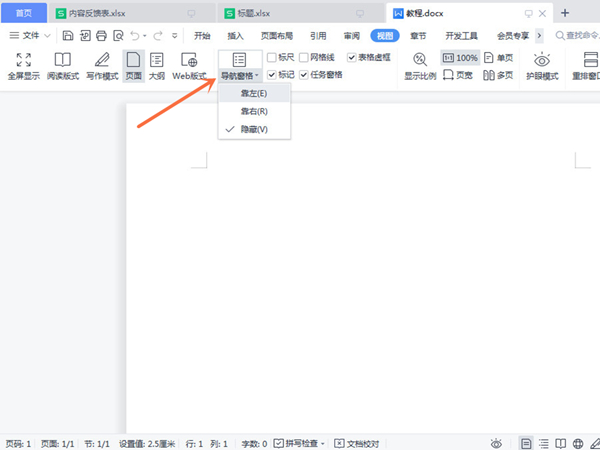
Task: Toggle the Ruler (标尺) checkbox
Action: (x=272, y=58)
